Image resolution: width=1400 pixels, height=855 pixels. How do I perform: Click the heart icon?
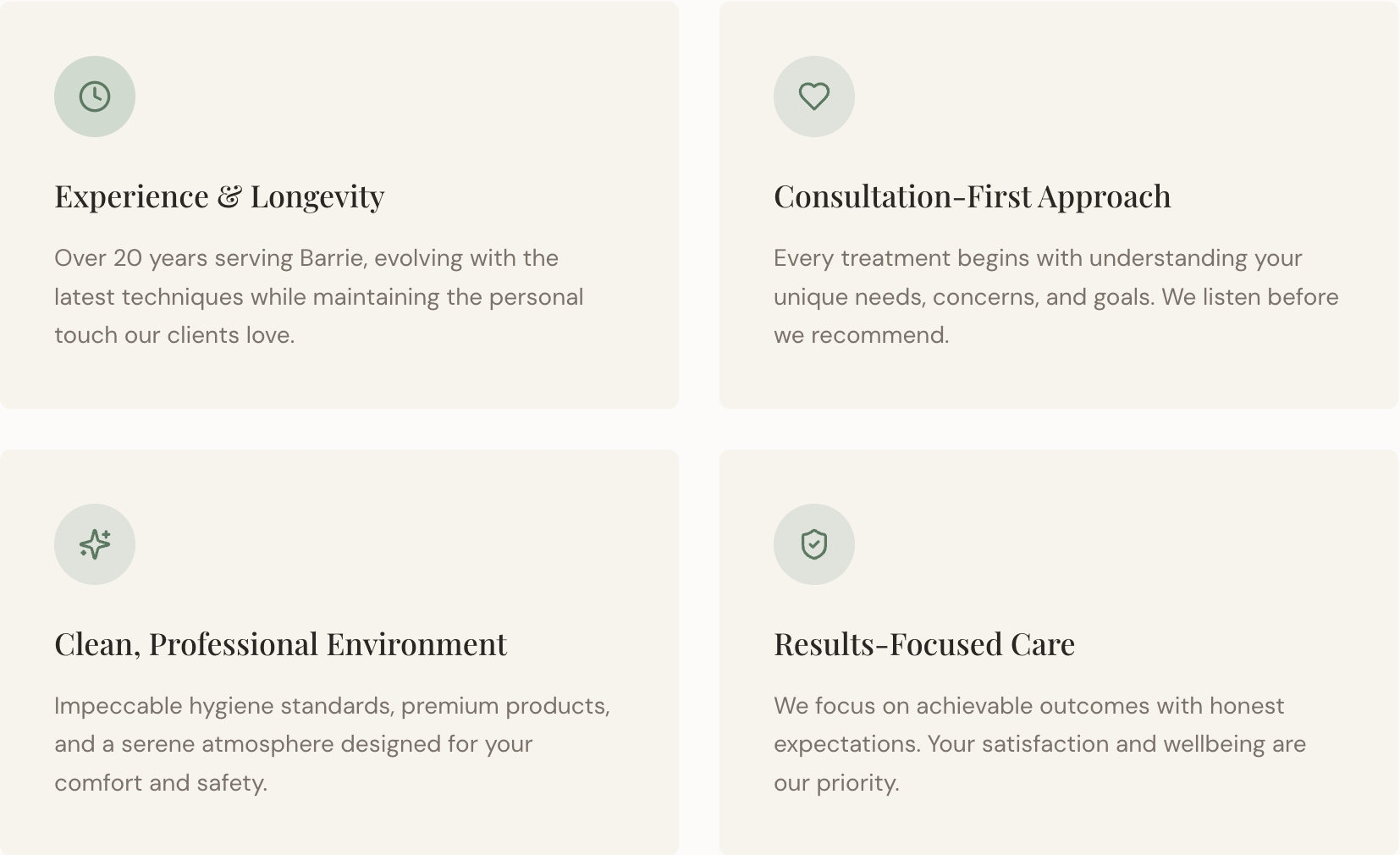point(814,97)
